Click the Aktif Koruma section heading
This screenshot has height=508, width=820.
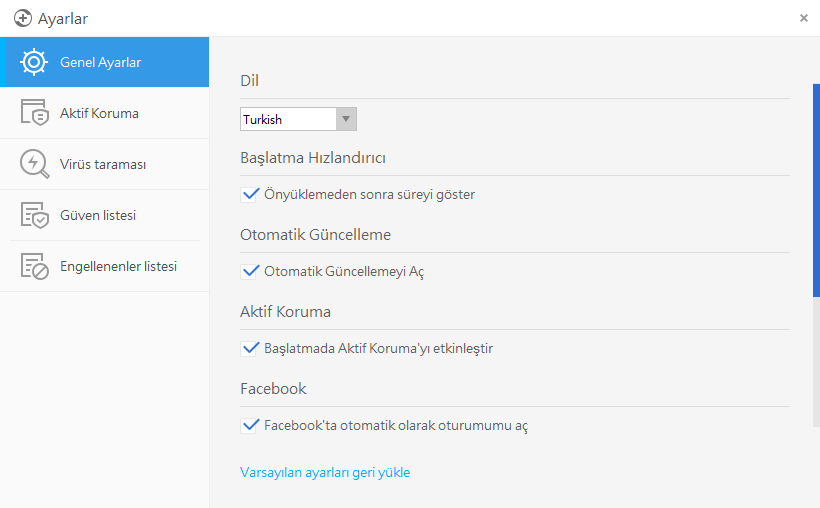pos(285,312)
